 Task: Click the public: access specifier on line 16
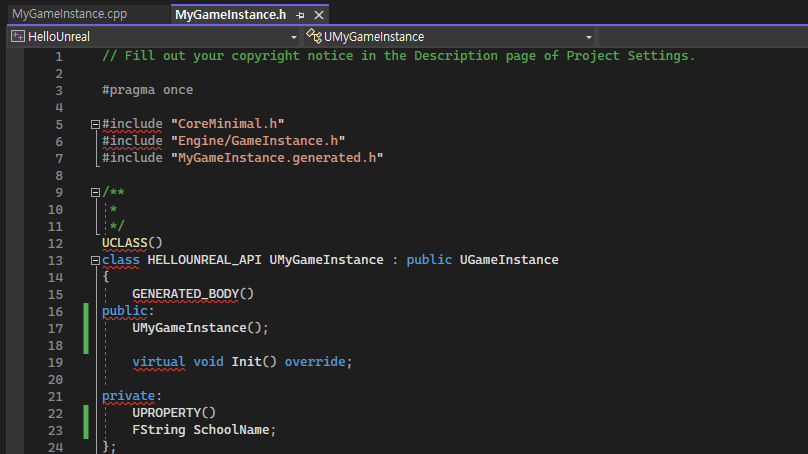[128, 311]
